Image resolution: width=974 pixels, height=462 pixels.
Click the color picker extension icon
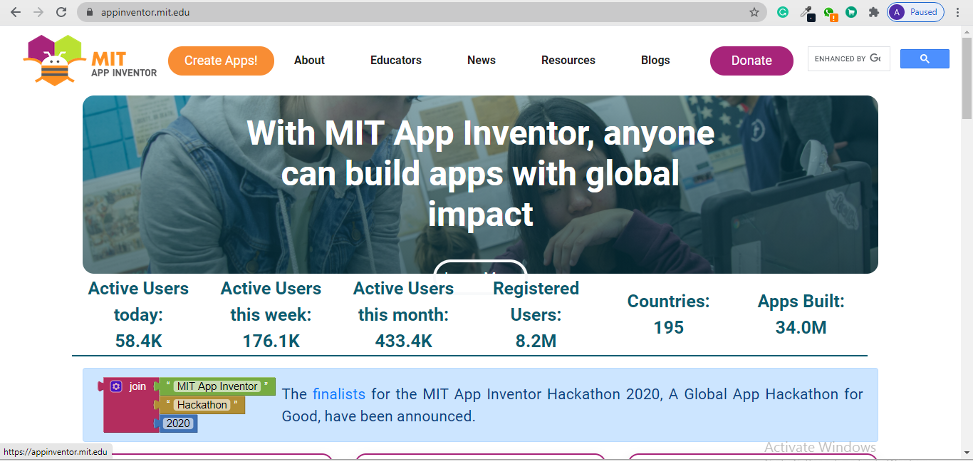point(807,12)
